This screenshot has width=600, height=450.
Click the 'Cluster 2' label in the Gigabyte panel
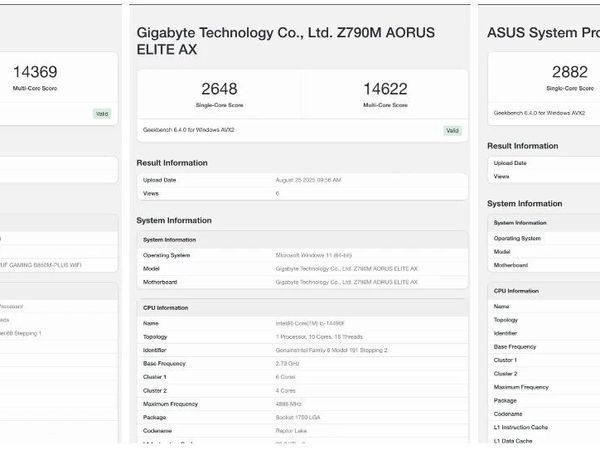pyautogui.click(x=155, y=391)
